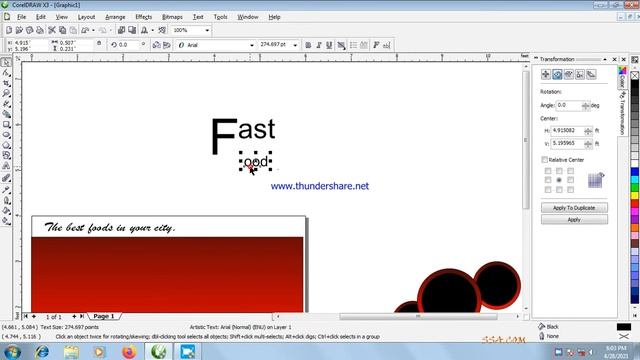This screenshot has width=640, height=360.
Task: Switch to the Rotate transformation button
Action: pyautogui.click(x=557, y=74)
